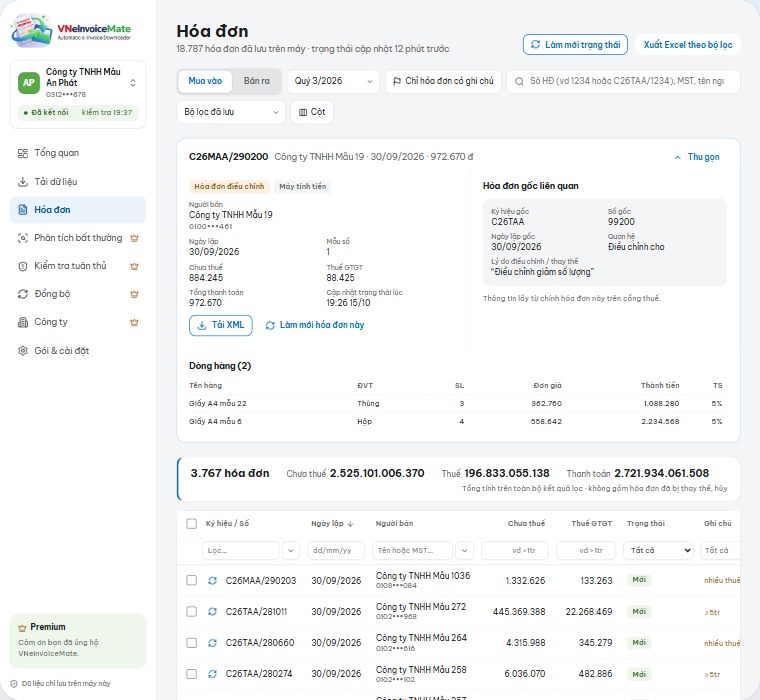Screen dimensions: 760x700
Task: Check the box for invoice C26TAA/281011
Action: 191,612
